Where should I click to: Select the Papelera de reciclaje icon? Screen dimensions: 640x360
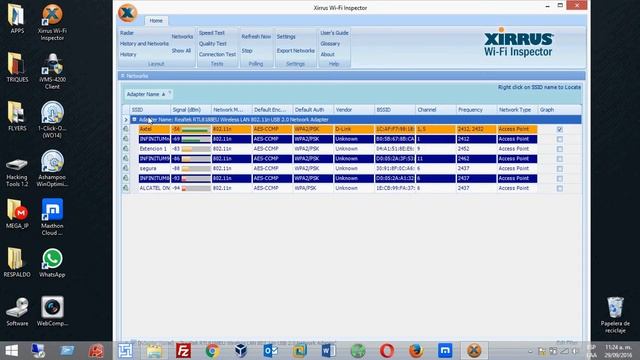(x=615, y=315)
